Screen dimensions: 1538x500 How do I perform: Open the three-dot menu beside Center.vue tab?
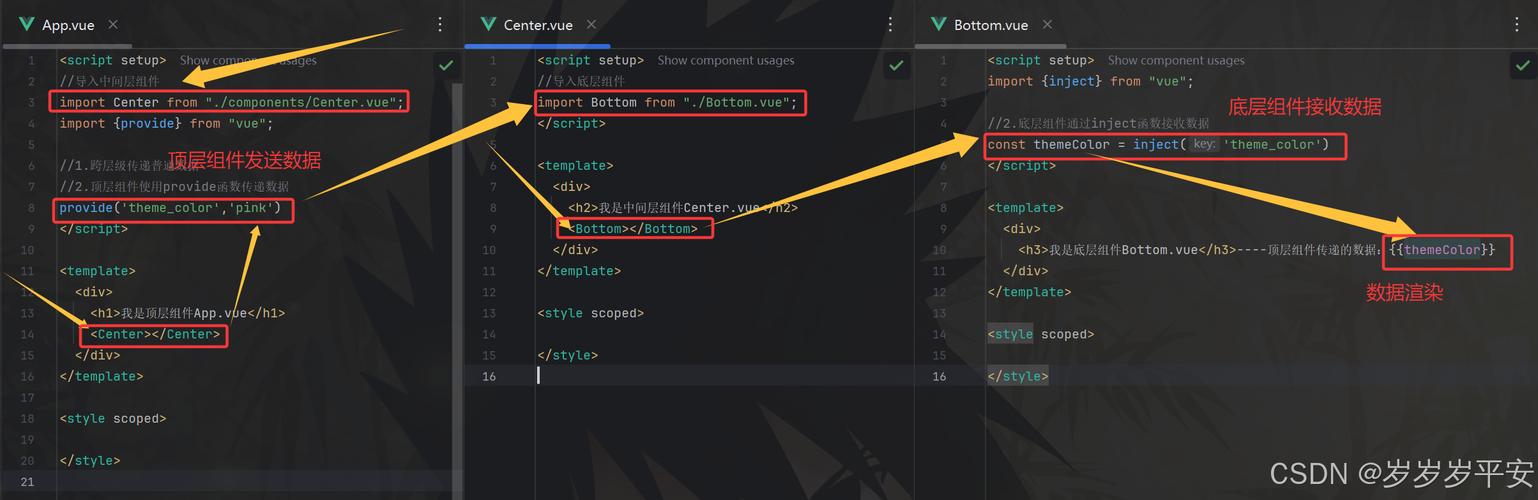[891, 24]
